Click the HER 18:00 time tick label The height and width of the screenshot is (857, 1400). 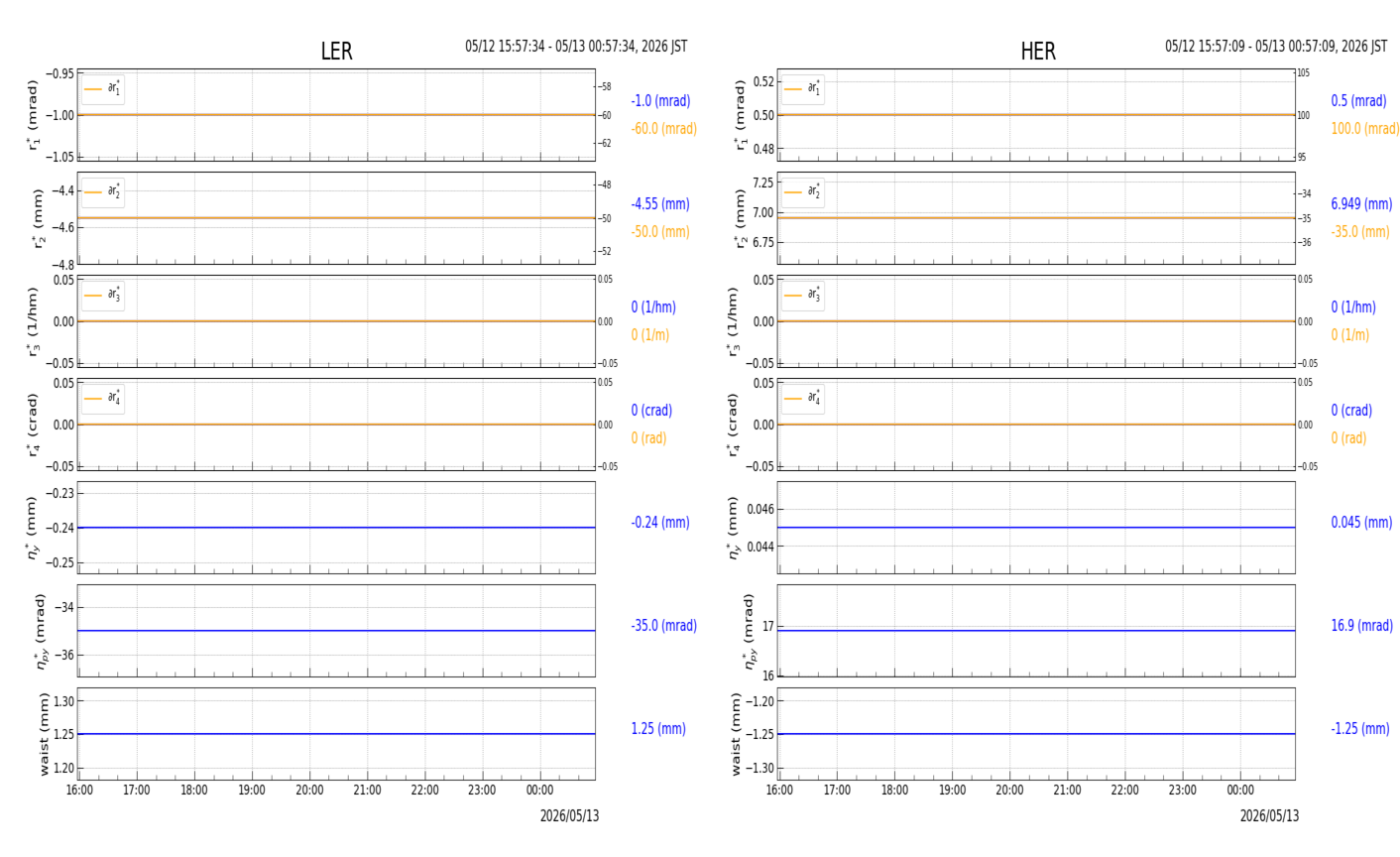tap(894, 791)
